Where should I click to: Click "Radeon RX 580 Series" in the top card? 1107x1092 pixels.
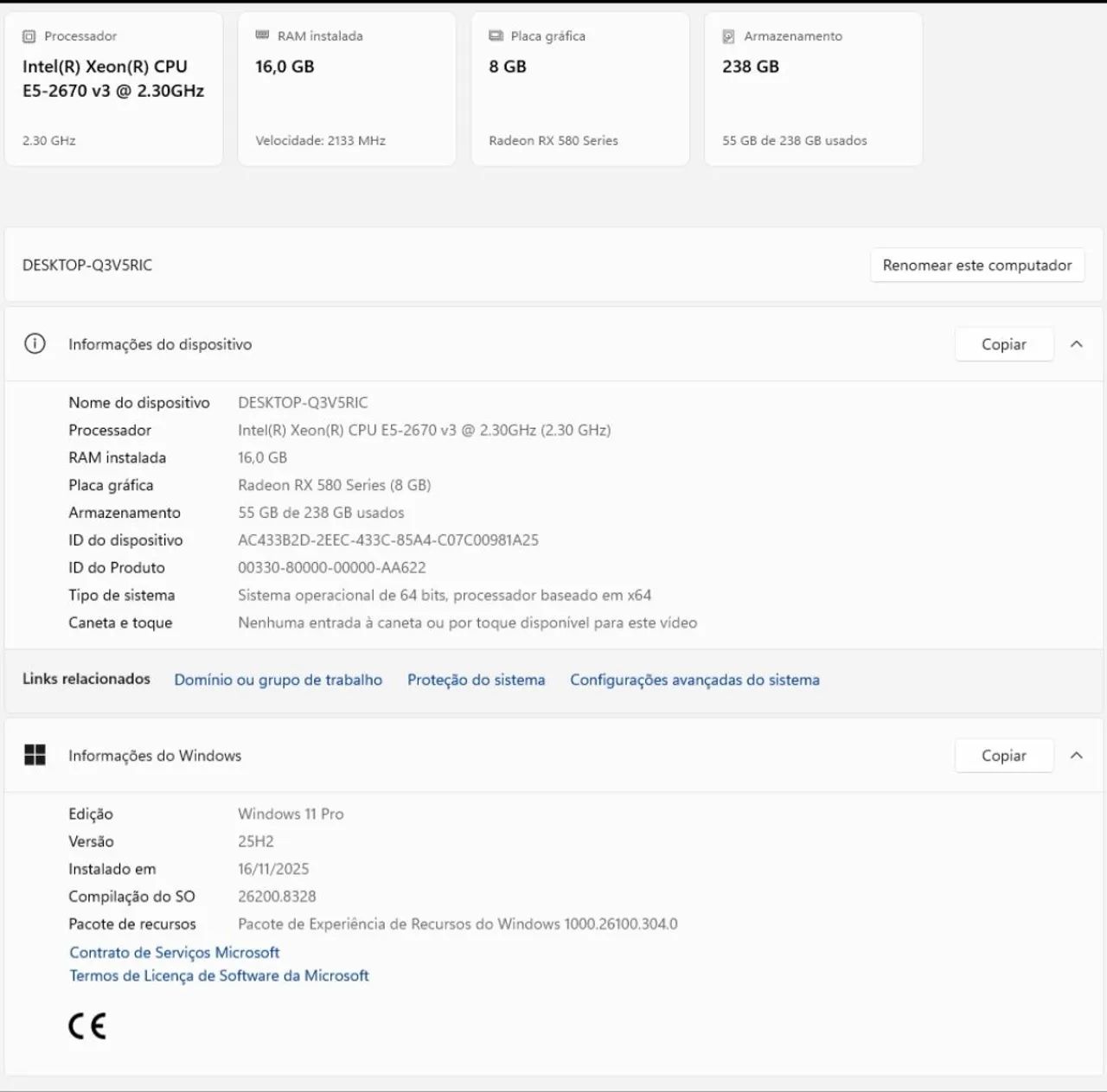(x=553, y=141)
